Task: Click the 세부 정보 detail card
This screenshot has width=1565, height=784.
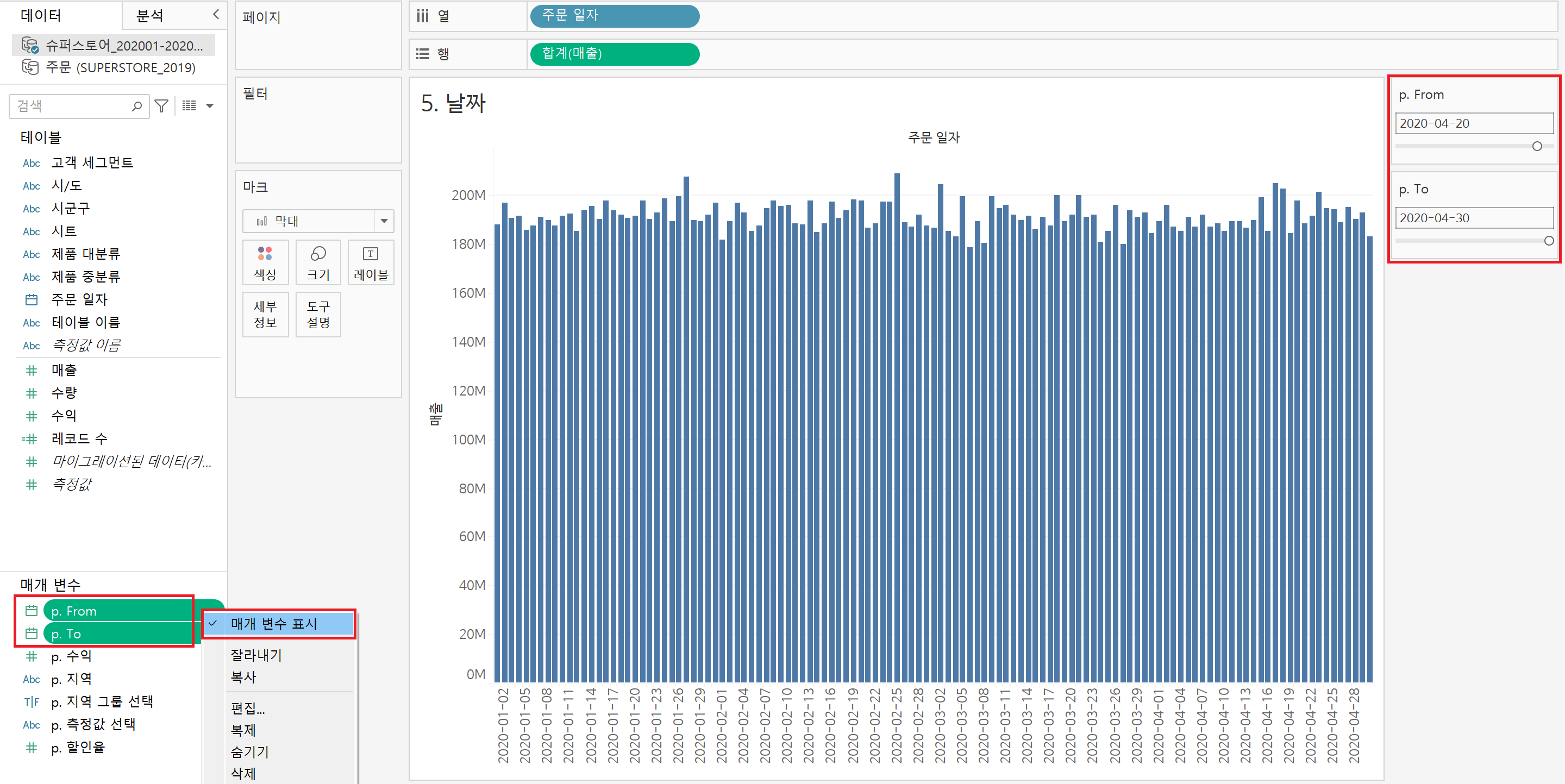Action: click(x=265, y=314)
